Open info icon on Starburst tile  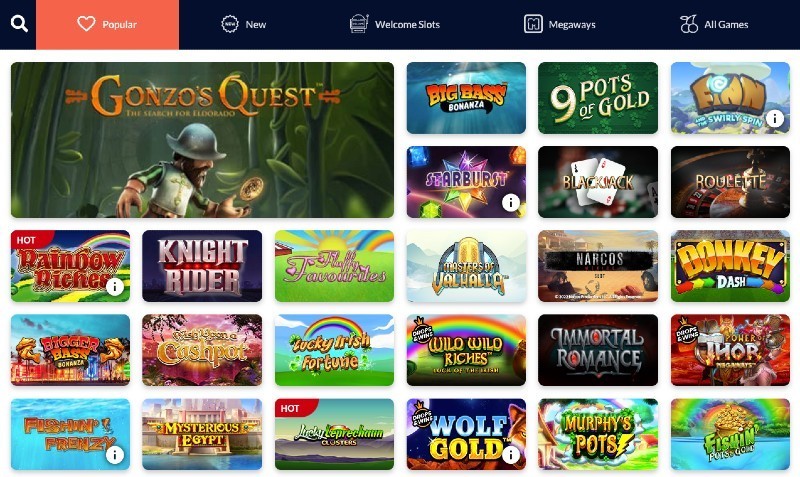point(510,203)
